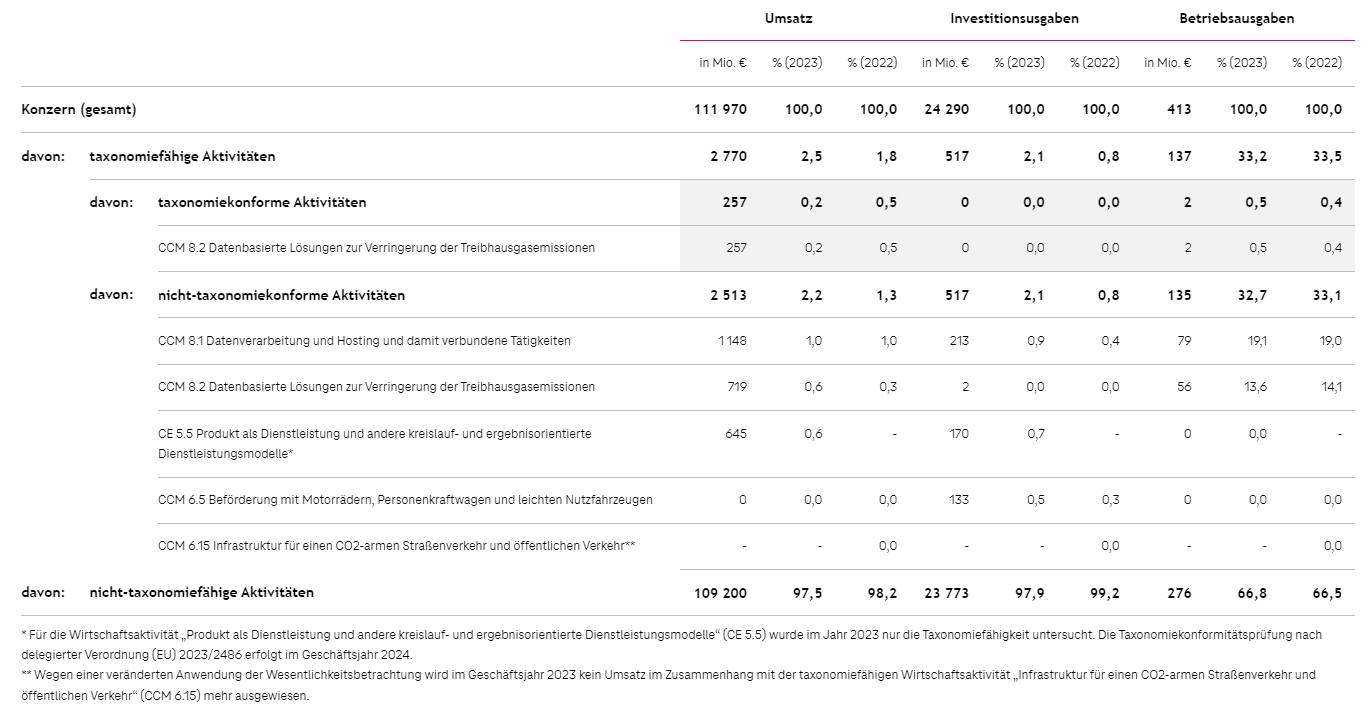The height and width of the screenshot is (714, 1371).
Task: Click the 23 773 Investitionsausgaben value
Action: tap(946, 593)
